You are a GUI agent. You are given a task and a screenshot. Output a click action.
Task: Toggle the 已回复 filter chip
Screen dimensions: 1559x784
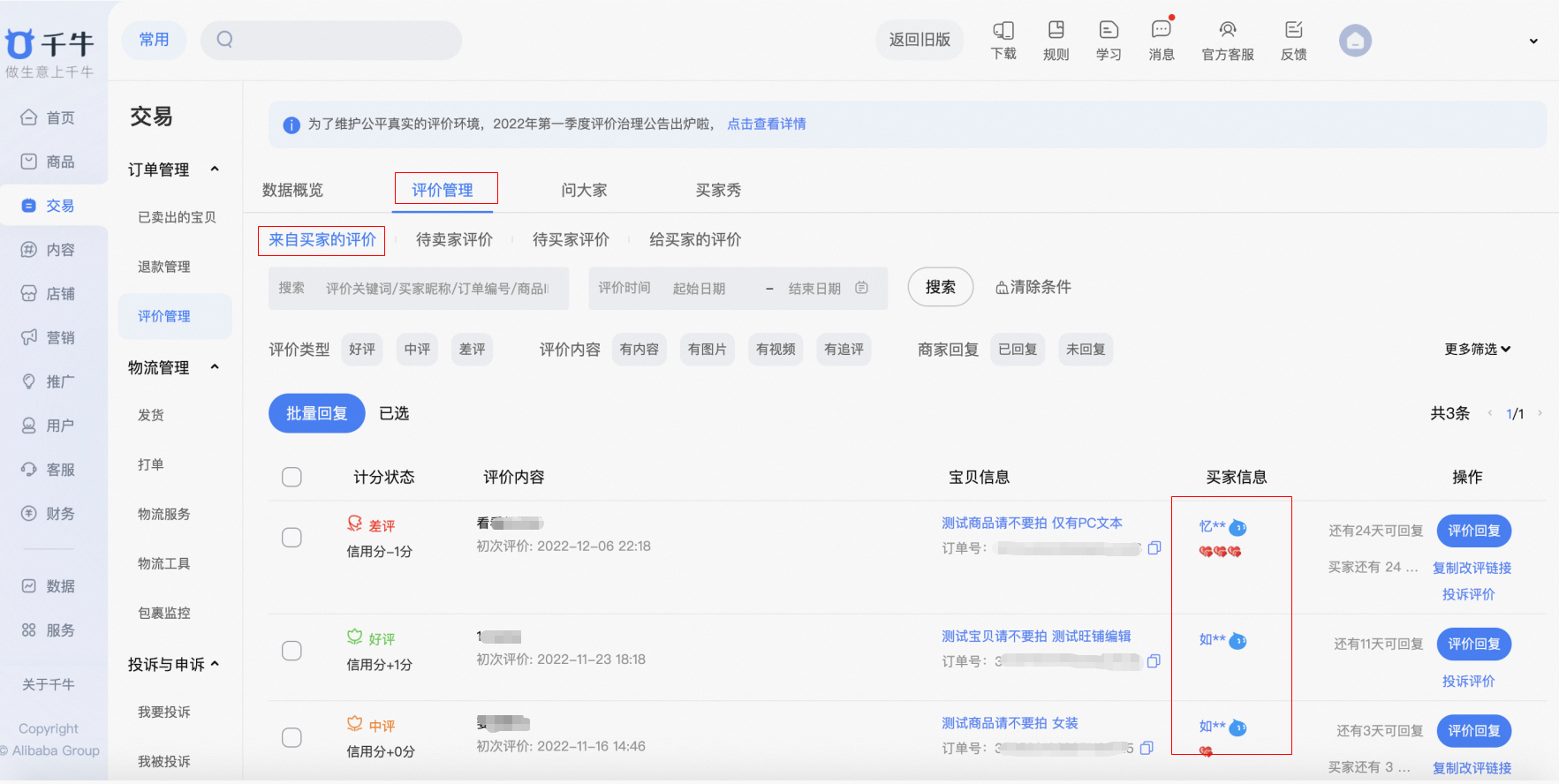1018,350
